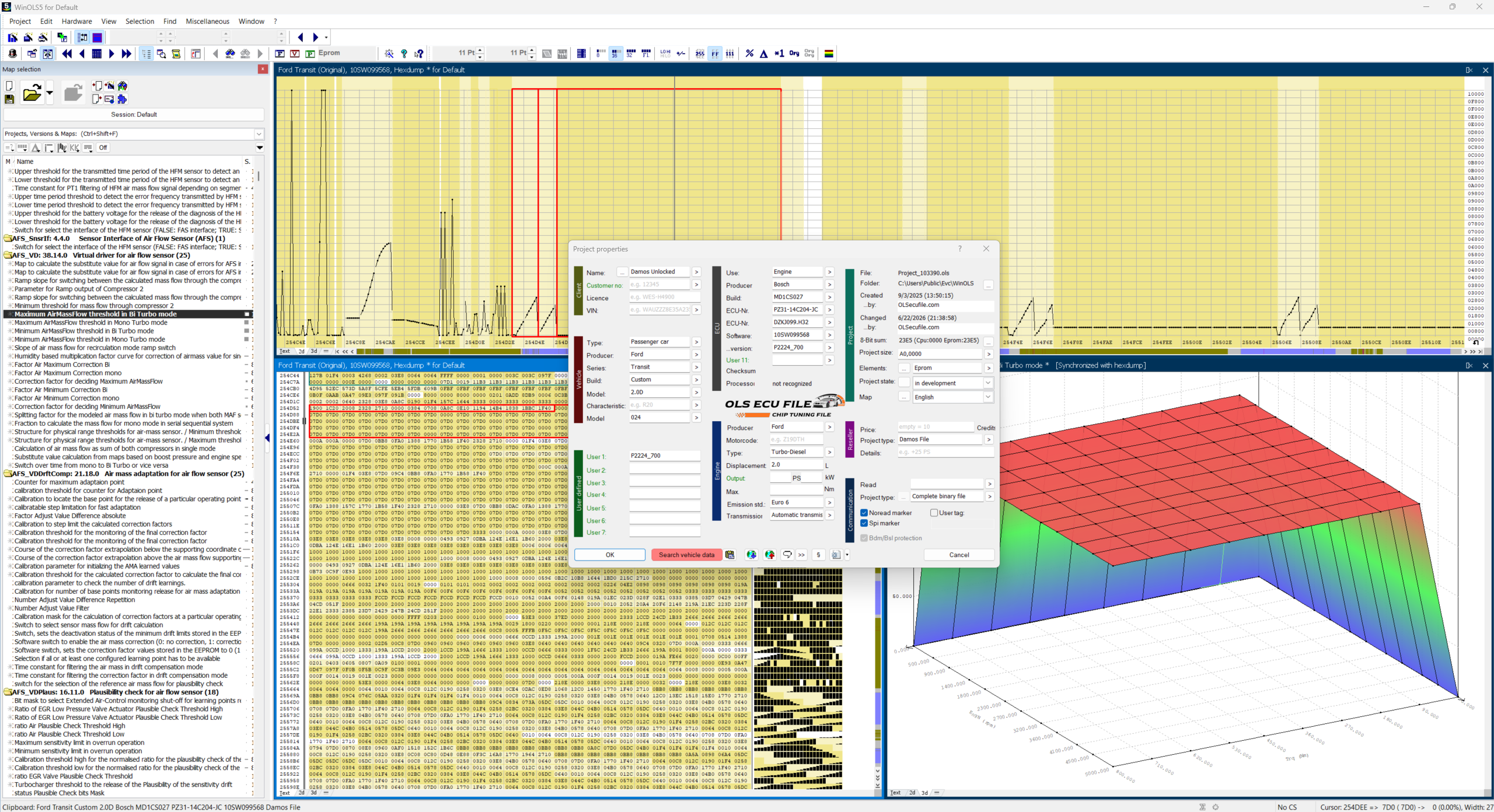
Task: Open the Projects, Versions & Maps dropdown
Action: 259,134
